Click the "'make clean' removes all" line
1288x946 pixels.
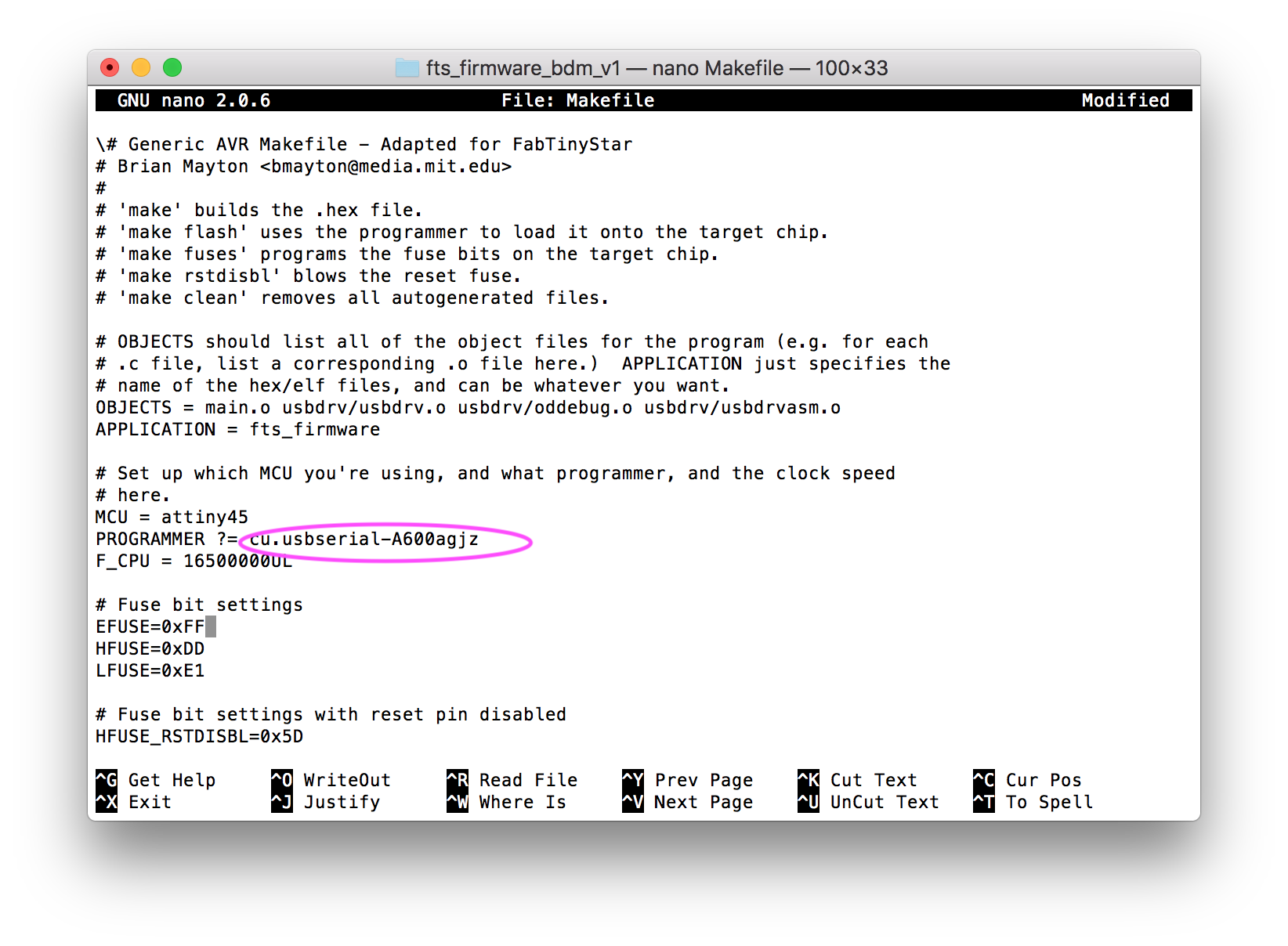click(353, 298)
